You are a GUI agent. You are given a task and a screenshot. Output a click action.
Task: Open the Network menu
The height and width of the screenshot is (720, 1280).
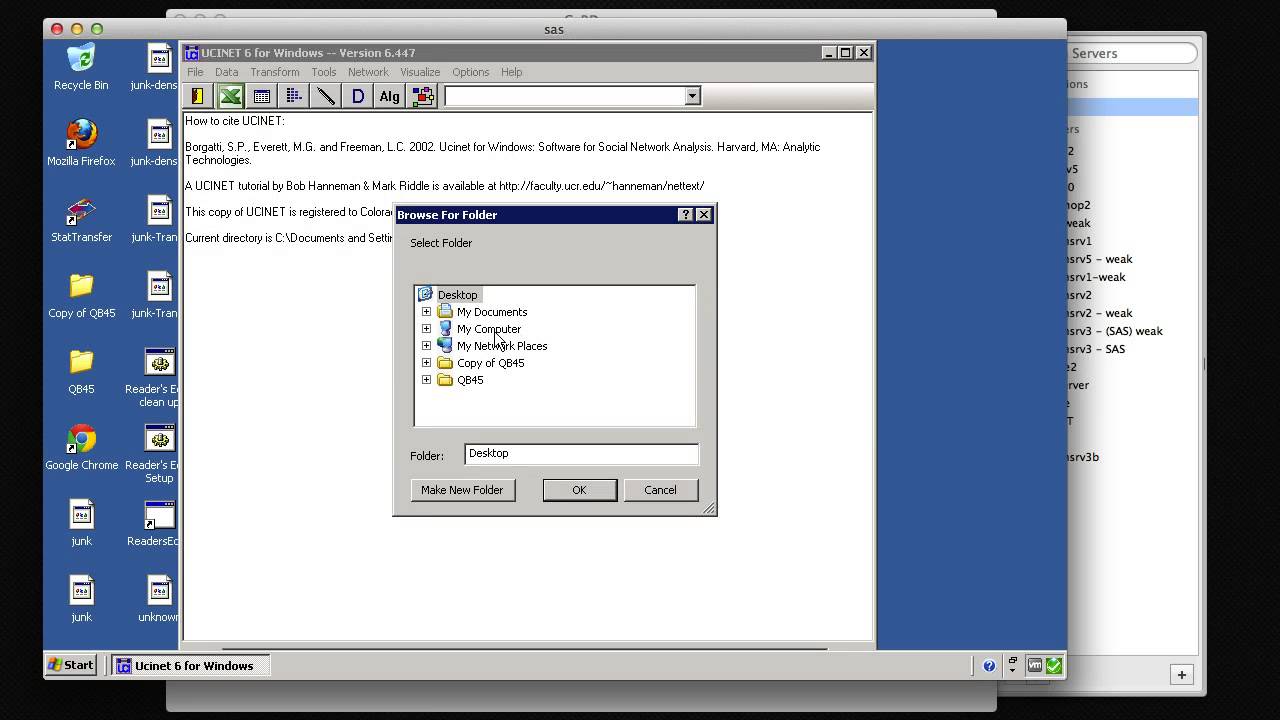point(368,72)
